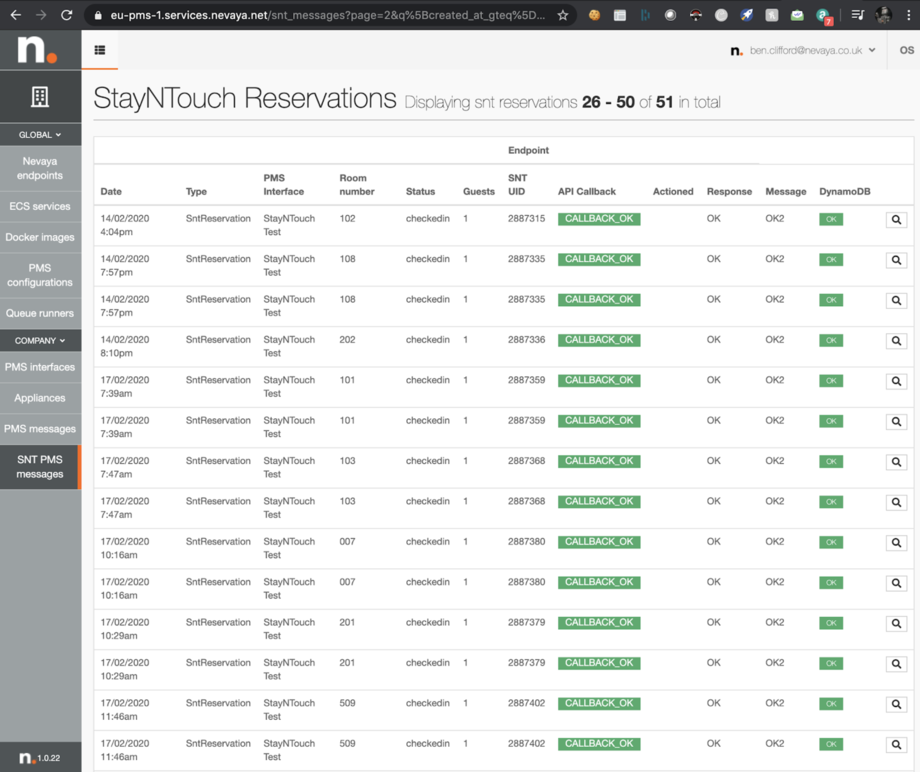Screen dimensions: 920x772
Task: Open the Chrome three-dot menu
Action: pos(908,15)
